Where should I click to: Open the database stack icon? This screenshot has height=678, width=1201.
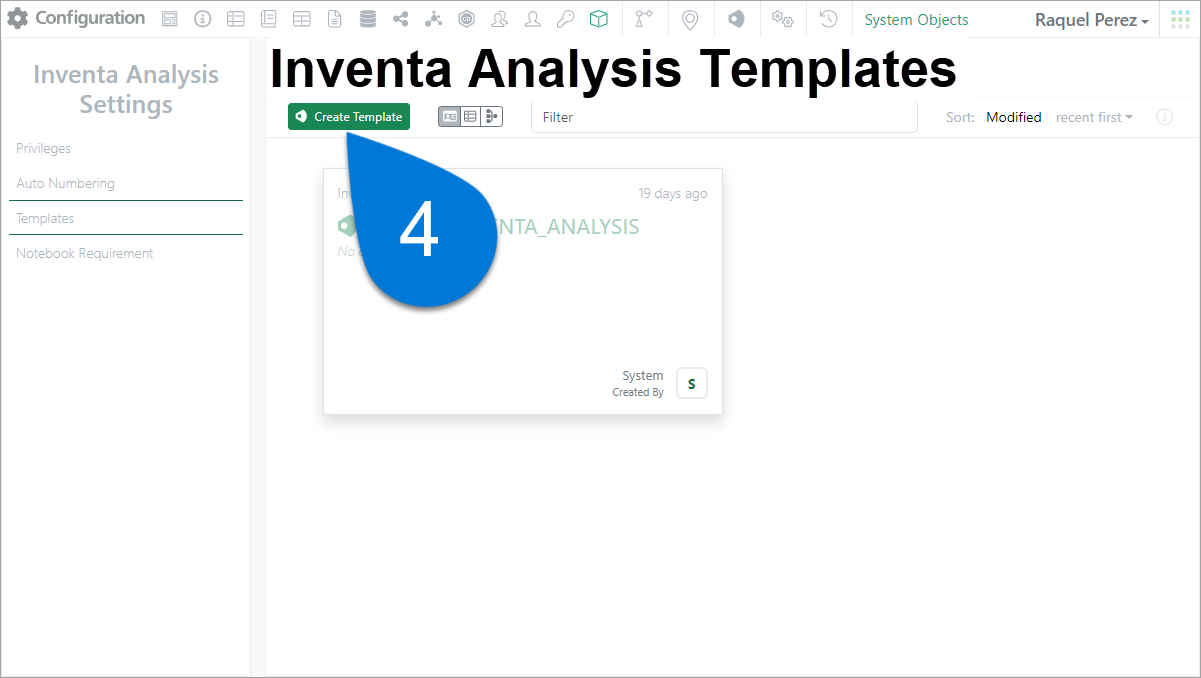[x=368, y=19]
